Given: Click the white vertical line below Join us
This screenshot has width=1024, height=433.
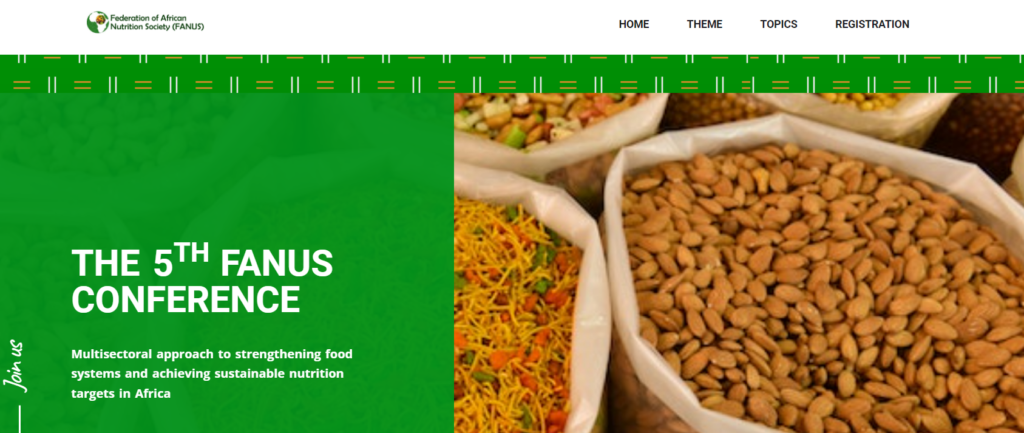Looking at the screenshot, I should click(20, 419).
